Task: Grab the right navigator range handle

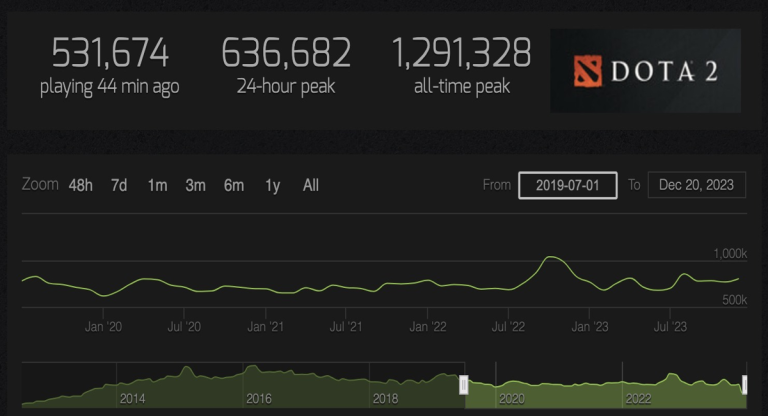Action: (744, 385)
